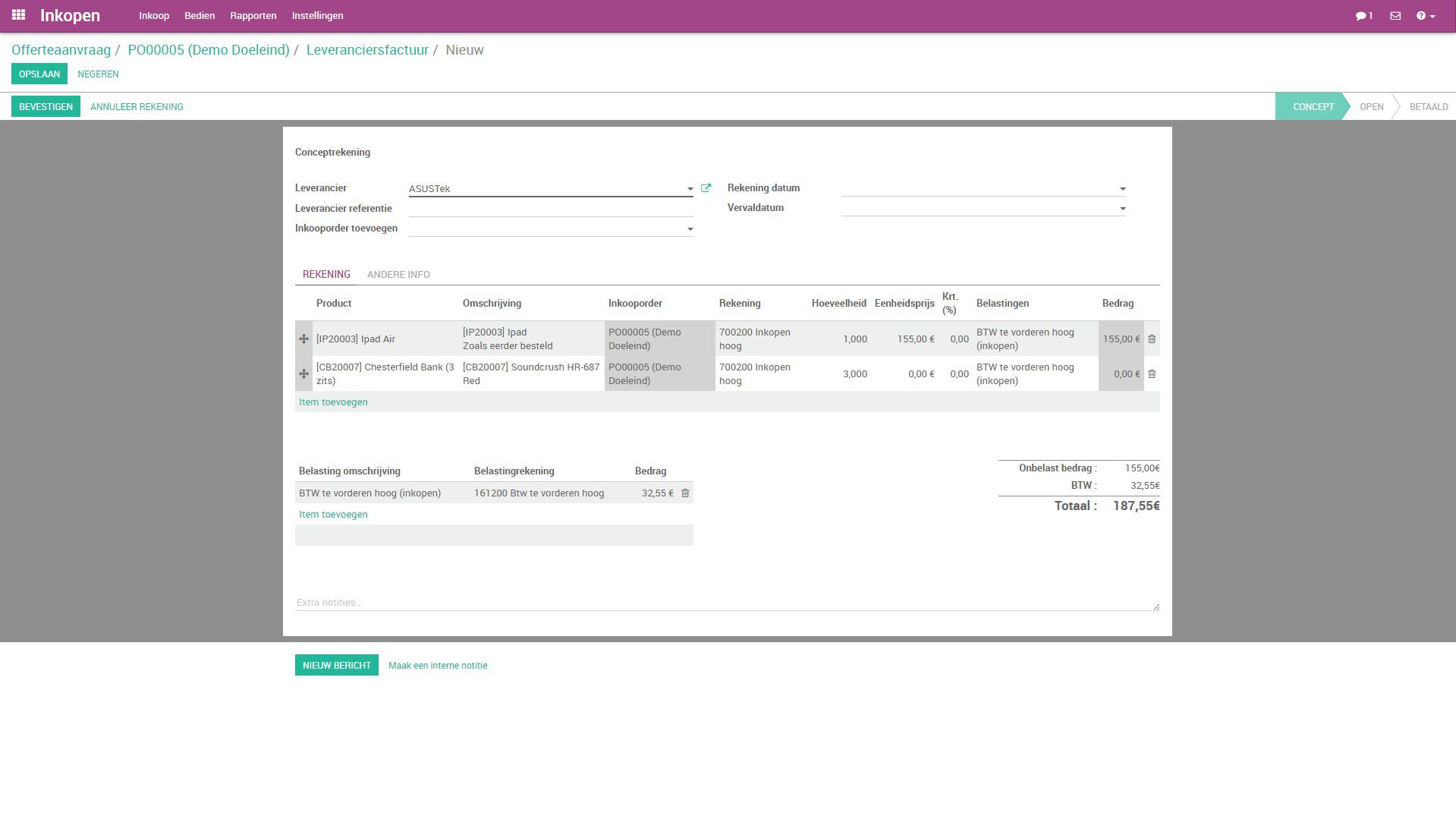Open the help question mark menu
The height and width of the screenshot is (816, 1456).
[1424, 16]
